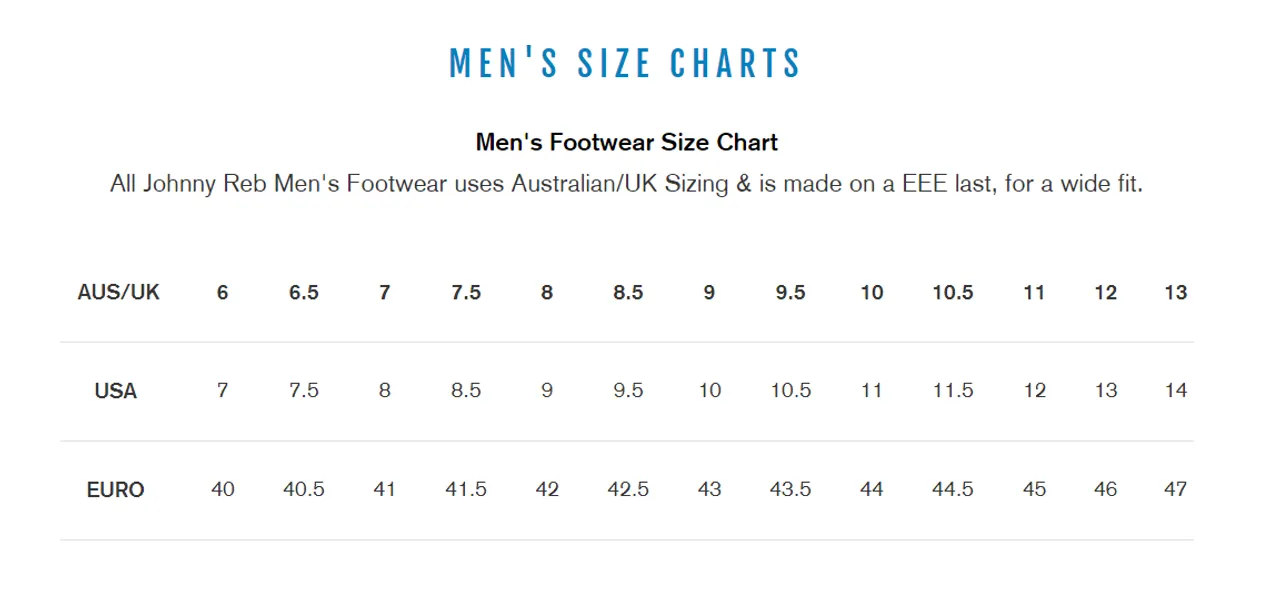1280x610 pixels.
Task: Click the AUS/UK row label
Action: tap(118, 292)
